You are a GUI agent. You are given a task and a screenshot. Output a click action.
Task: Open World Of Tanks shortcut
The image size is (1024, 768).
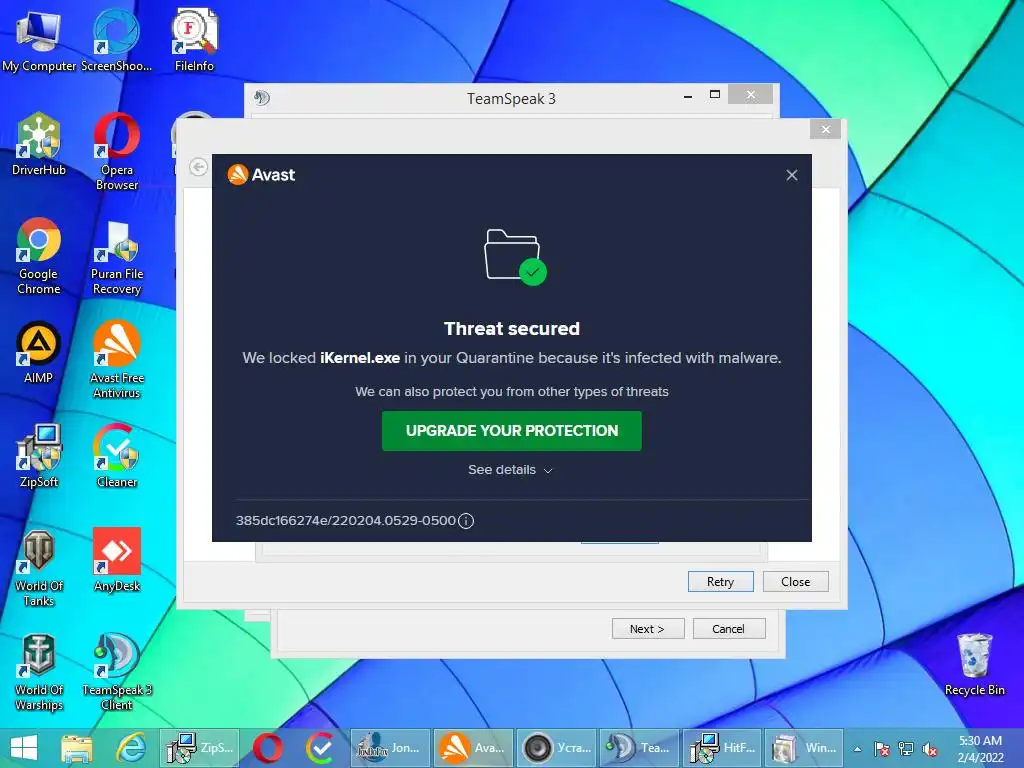39,567
